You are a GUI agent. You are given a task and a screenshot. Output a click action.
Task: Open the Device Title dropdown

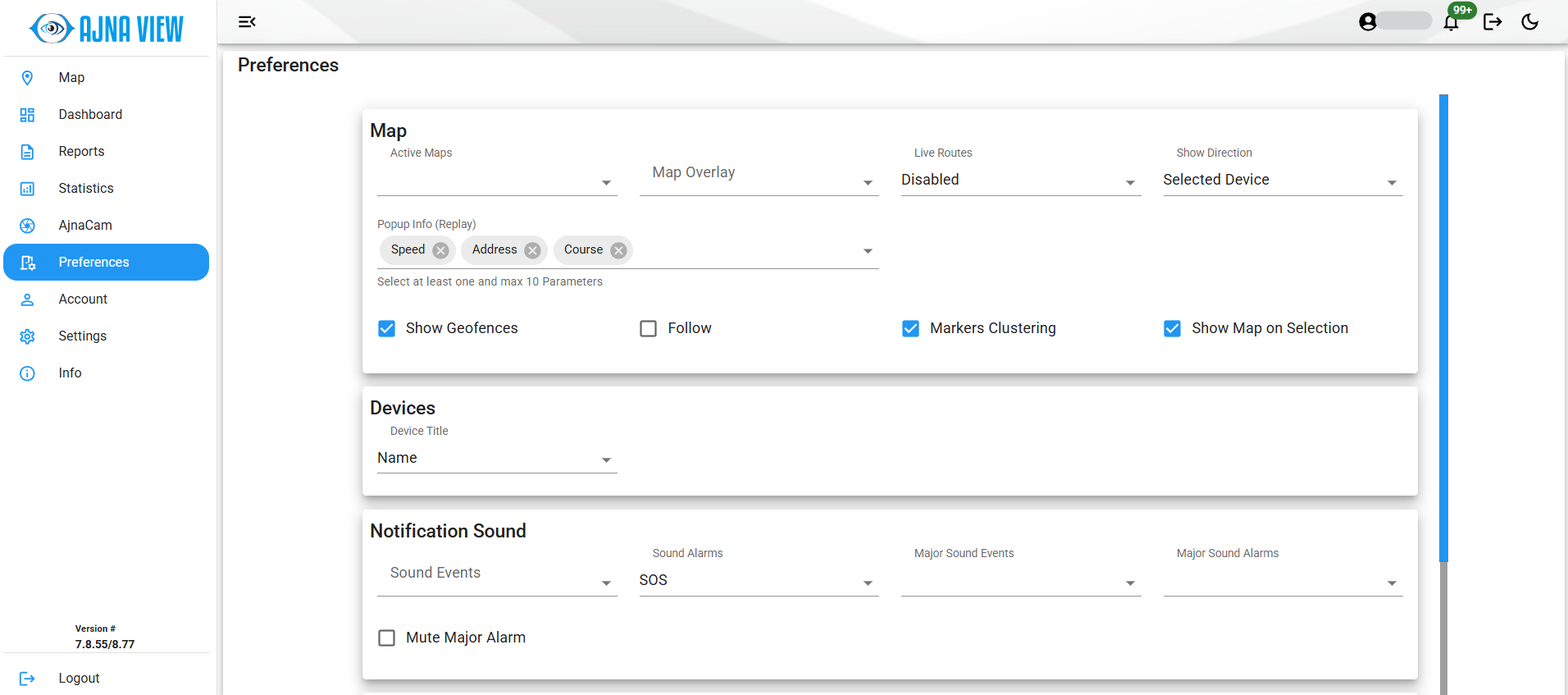(496, 459)
